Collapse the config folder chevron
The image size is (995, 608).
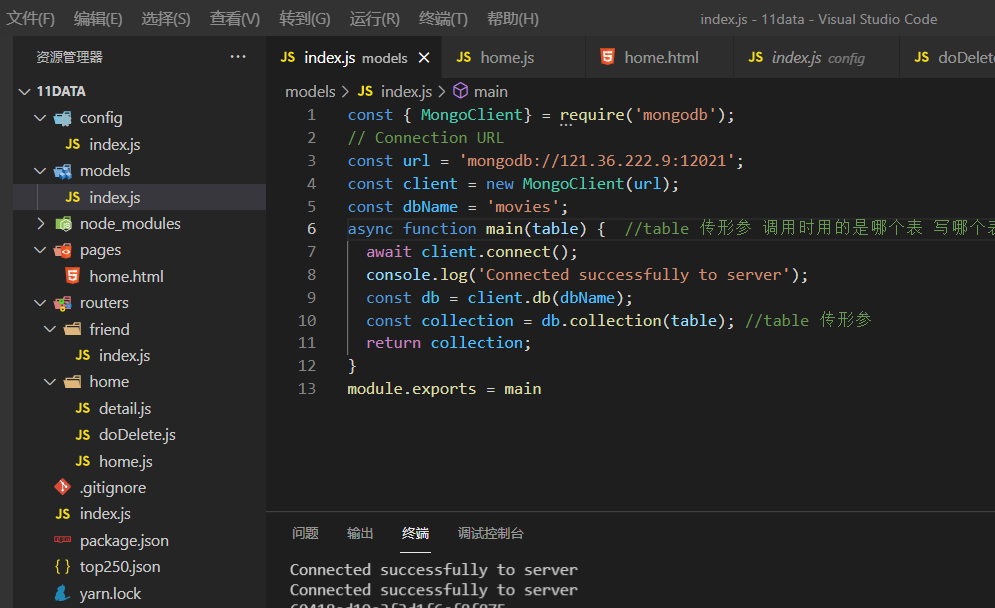point(40,118)
